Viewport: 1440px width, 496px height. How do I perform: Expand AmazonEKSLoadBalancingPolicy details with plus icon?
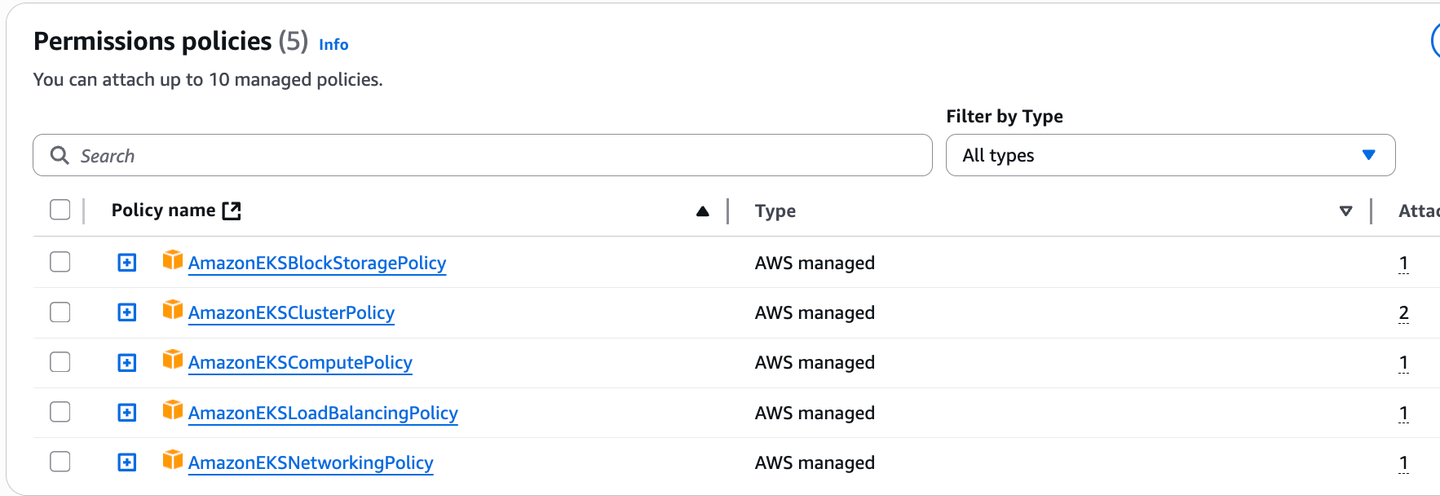tap(127, 413)
